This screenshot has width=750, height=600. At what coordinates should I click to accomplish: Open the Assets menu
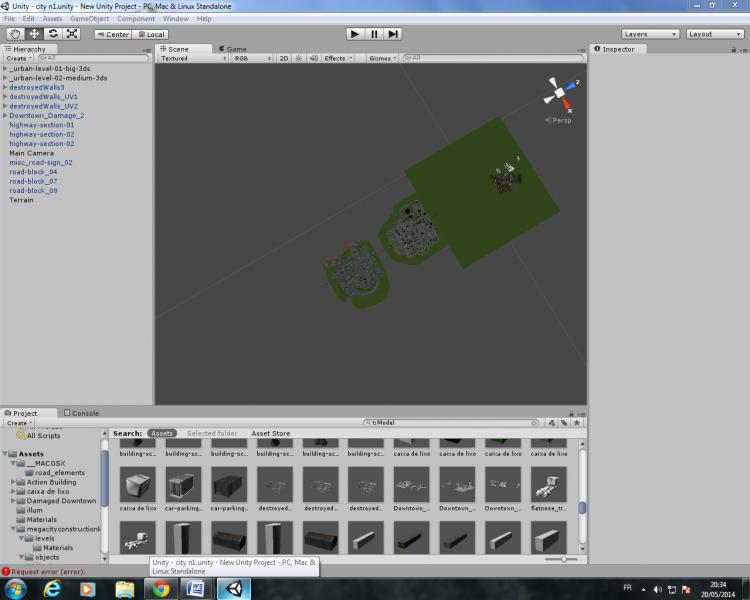(x=53, y=19)
